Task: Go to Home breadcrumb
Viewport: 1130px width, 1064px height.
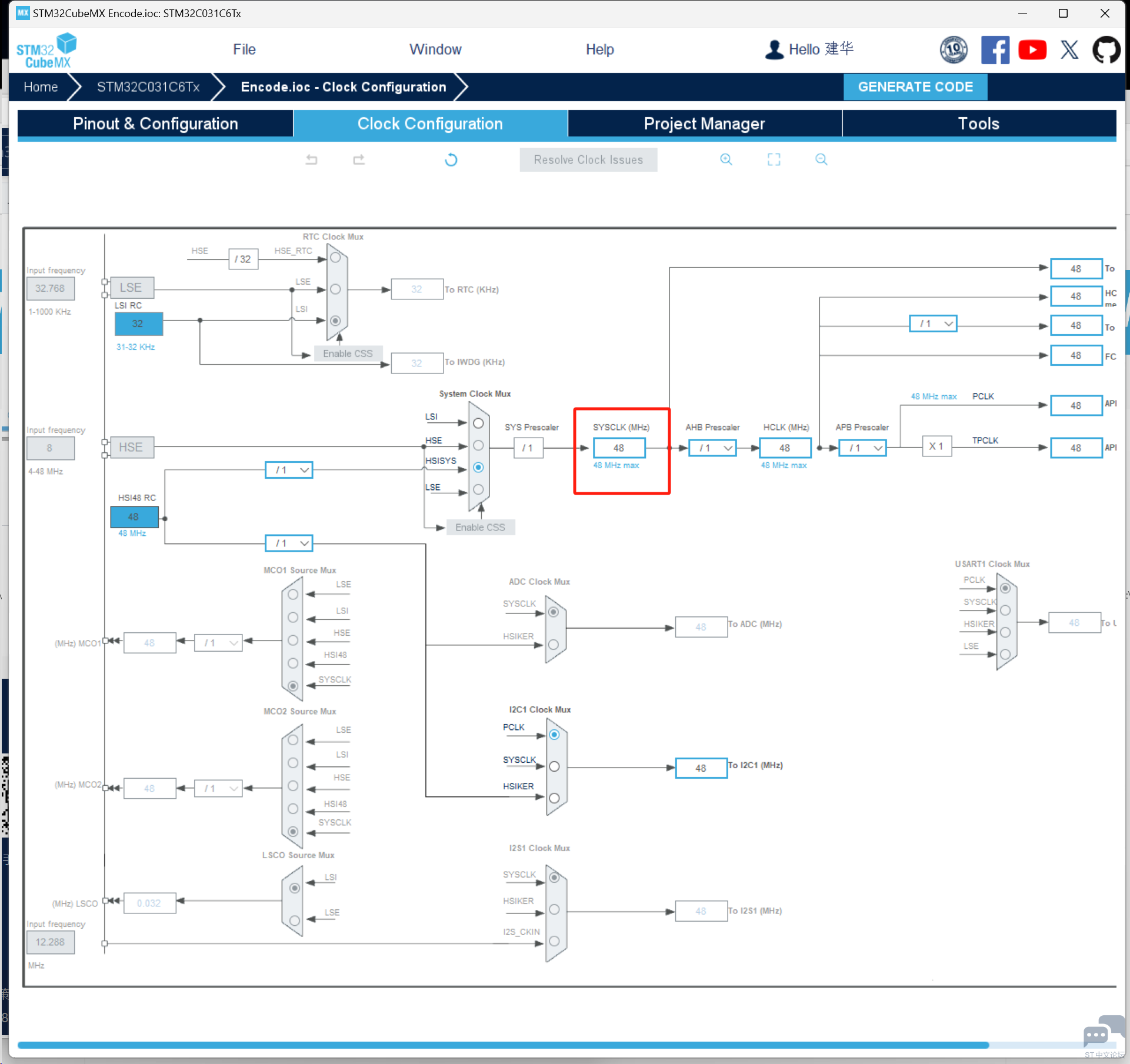Action: (x=41, y=87)
